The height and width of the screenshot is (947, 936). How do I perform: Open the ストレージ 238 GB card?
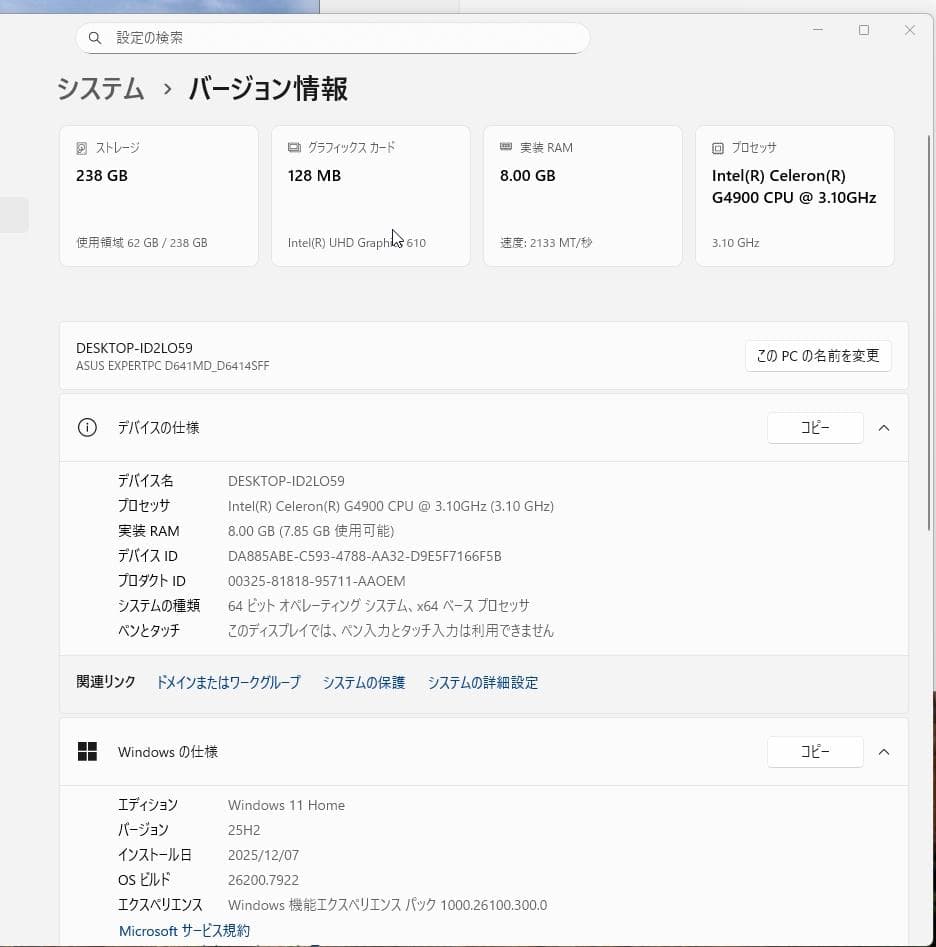[x=159, y=196]
